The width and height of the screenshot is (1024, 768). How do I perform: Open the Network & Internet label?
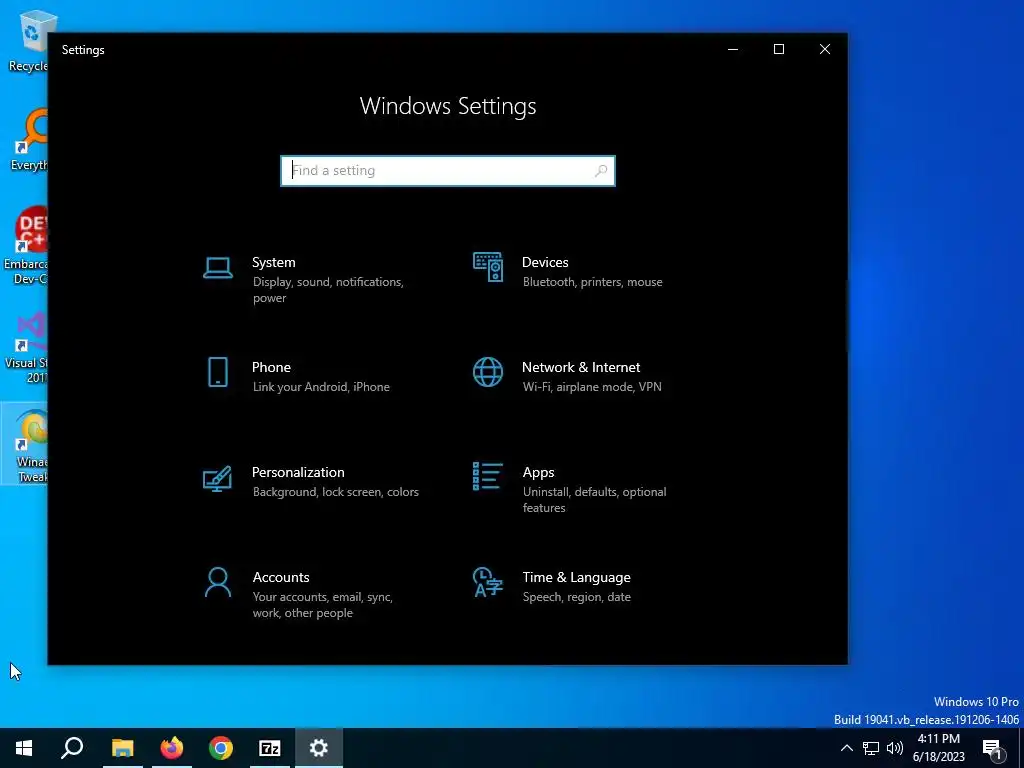pyautogui.click(x=581, y=368)
